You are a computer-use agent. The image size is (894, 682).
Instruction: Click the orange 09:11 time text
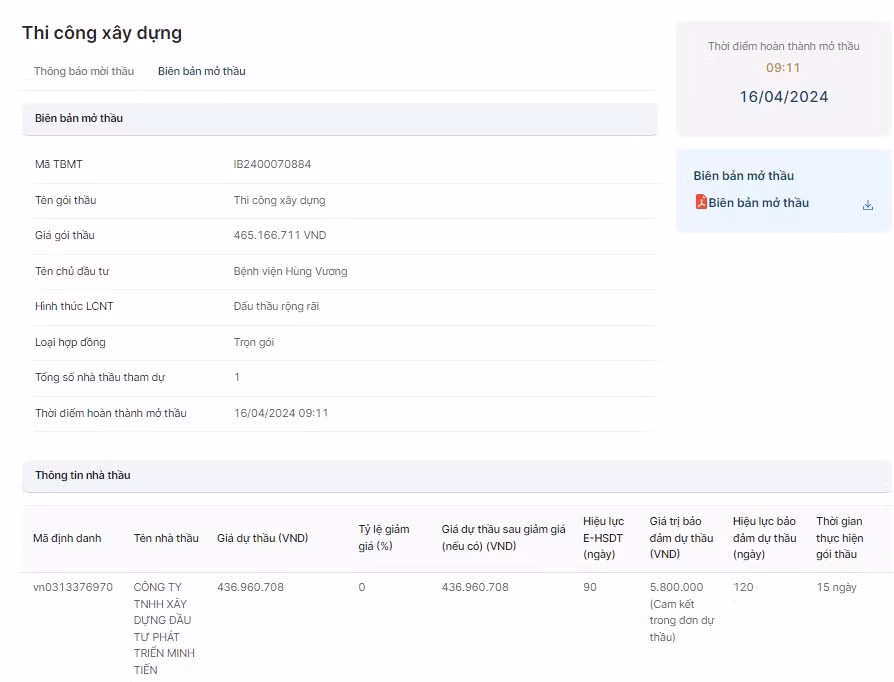click(x=783, y=68)
